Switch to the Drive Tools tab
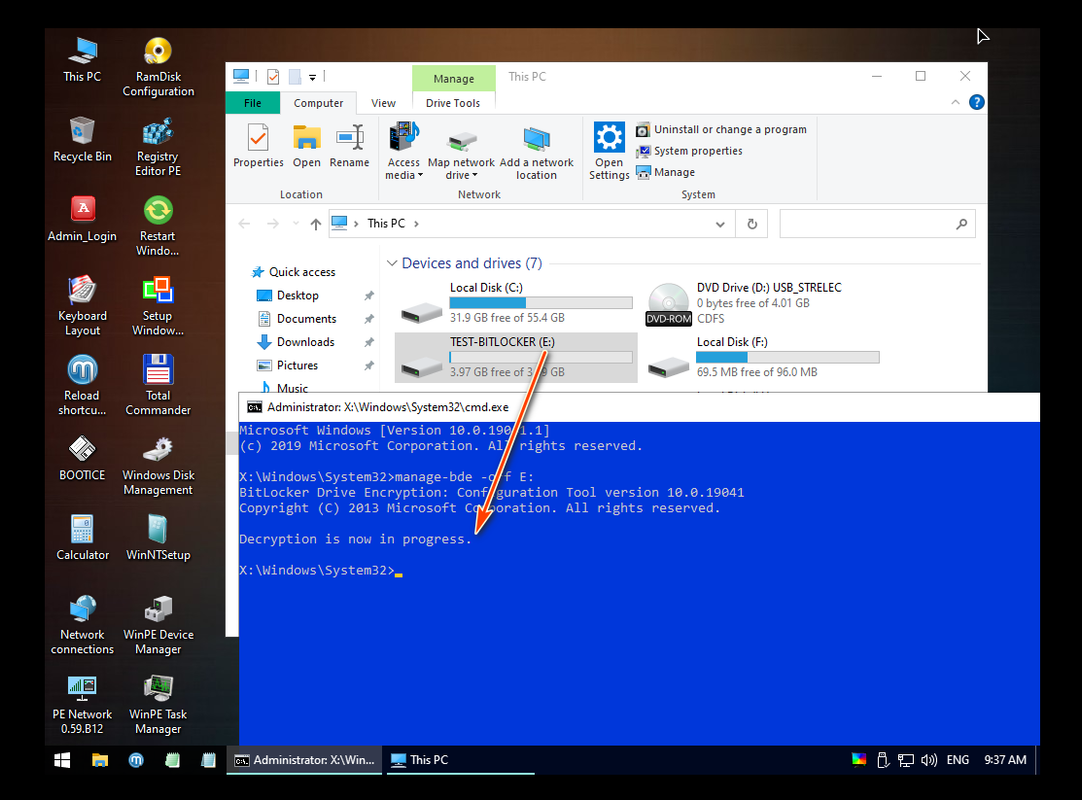Image resolution: width=1082 pixels, height=800 pixels. [453, 103]
